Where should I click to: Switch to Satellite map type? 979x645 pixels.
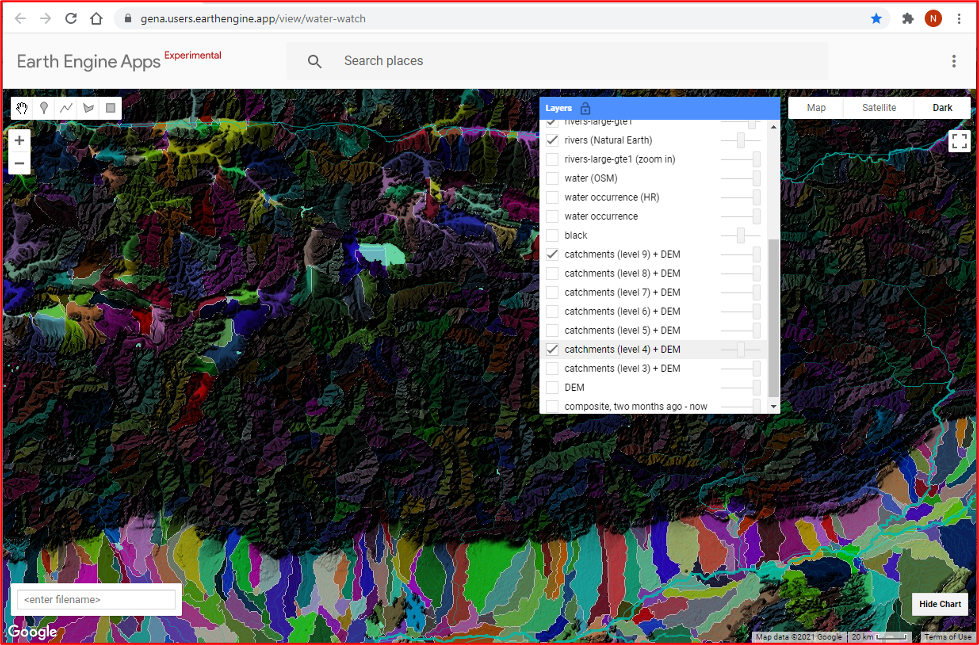click(879, 108)
